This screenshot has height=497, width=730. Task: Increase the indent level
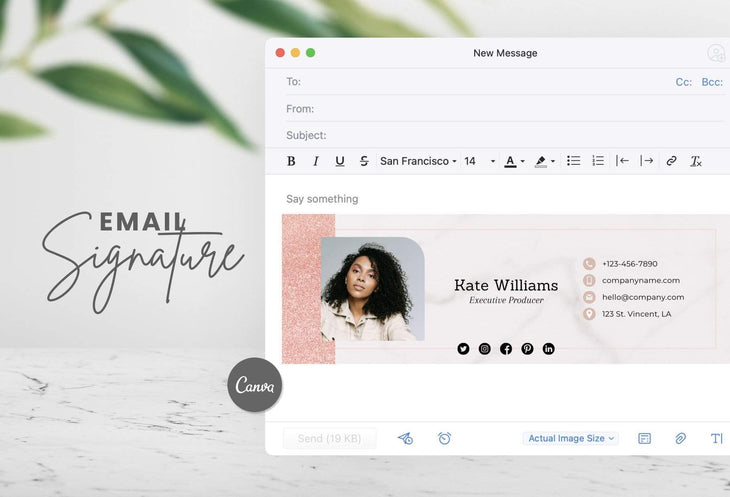(x=647, y=161)
